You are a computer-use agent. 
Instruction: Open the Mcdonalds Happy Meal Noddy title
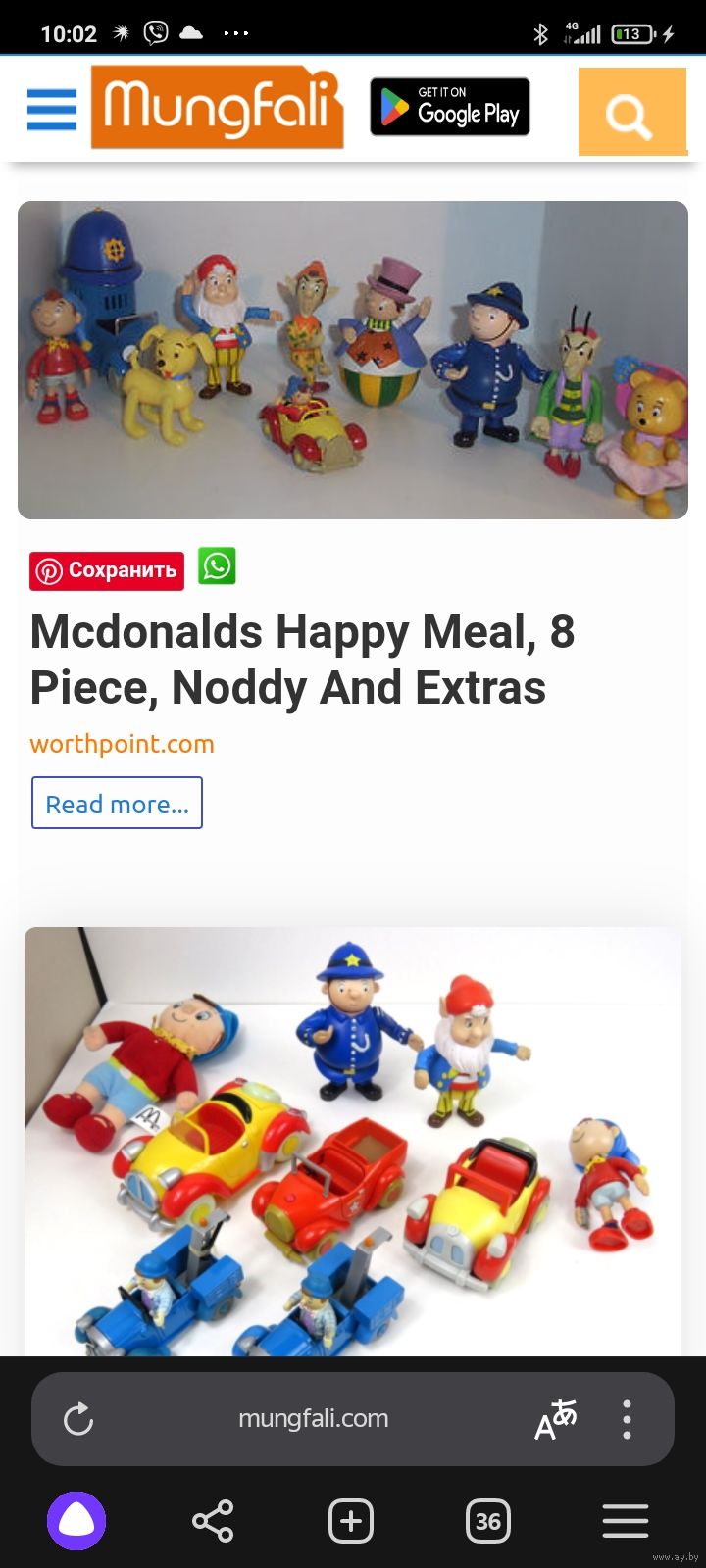coord(302,659)
